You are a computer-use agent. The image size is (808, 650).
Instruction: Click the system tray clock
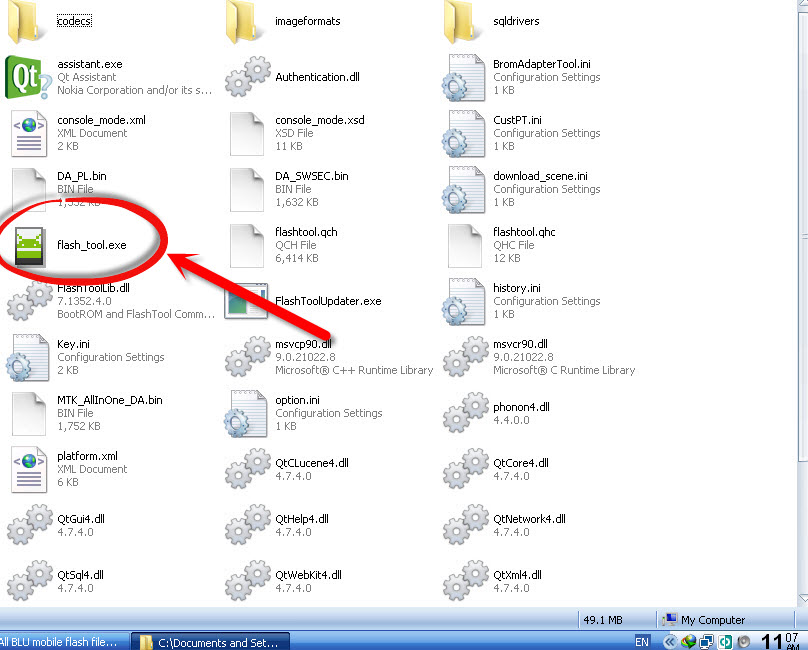point(781,642)
